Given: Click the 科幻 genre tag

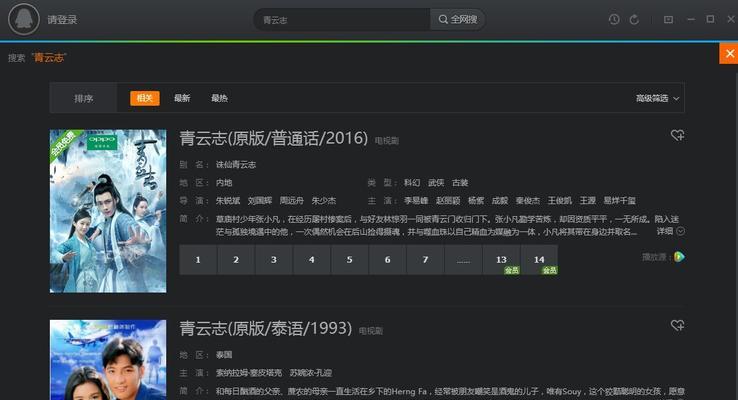Looking at the screenshot, I should (412, 183).
